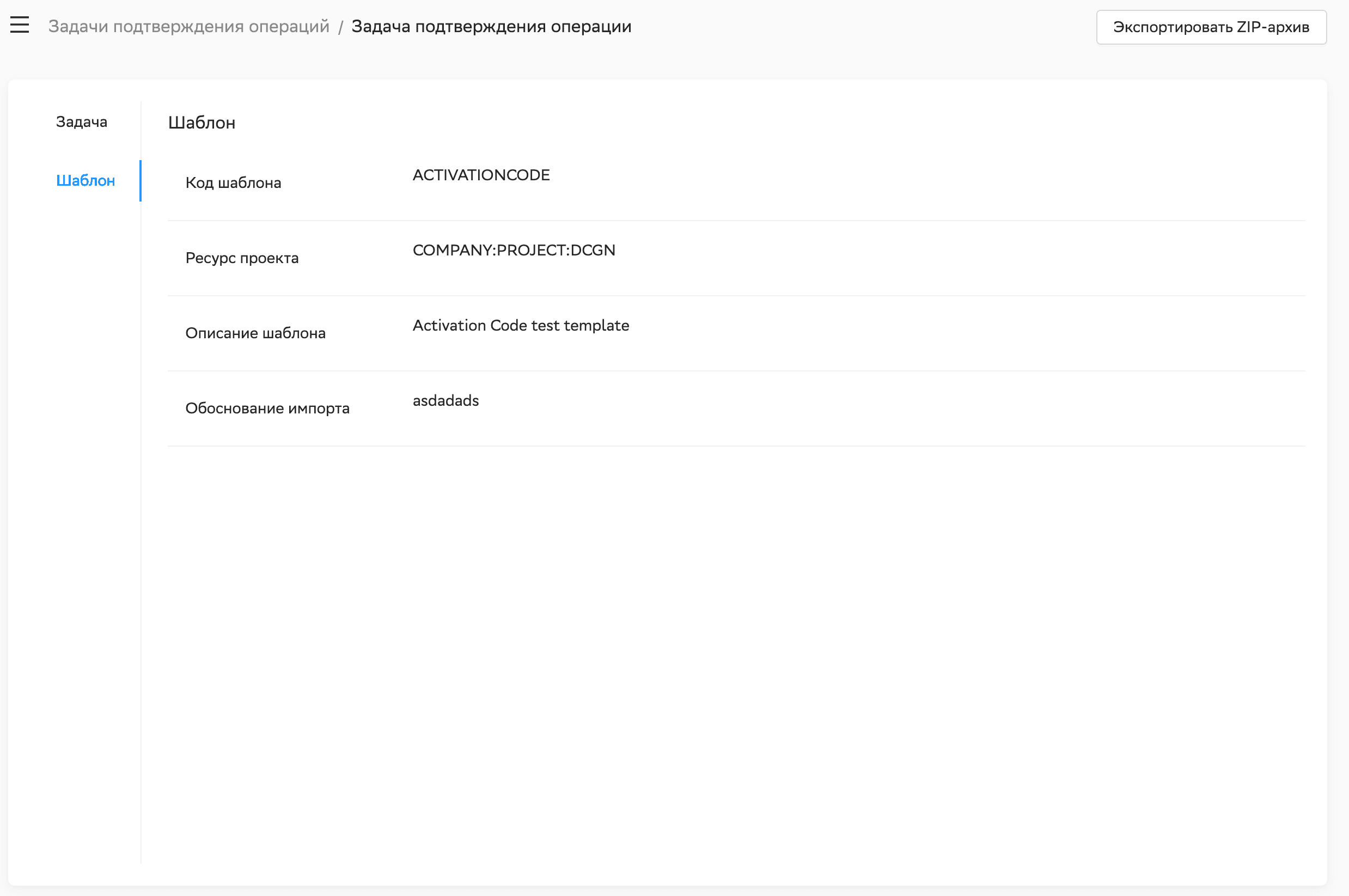Click the Activation Code test template description
This screenshot has height=896, width=1349.
(x=521, y=325)
